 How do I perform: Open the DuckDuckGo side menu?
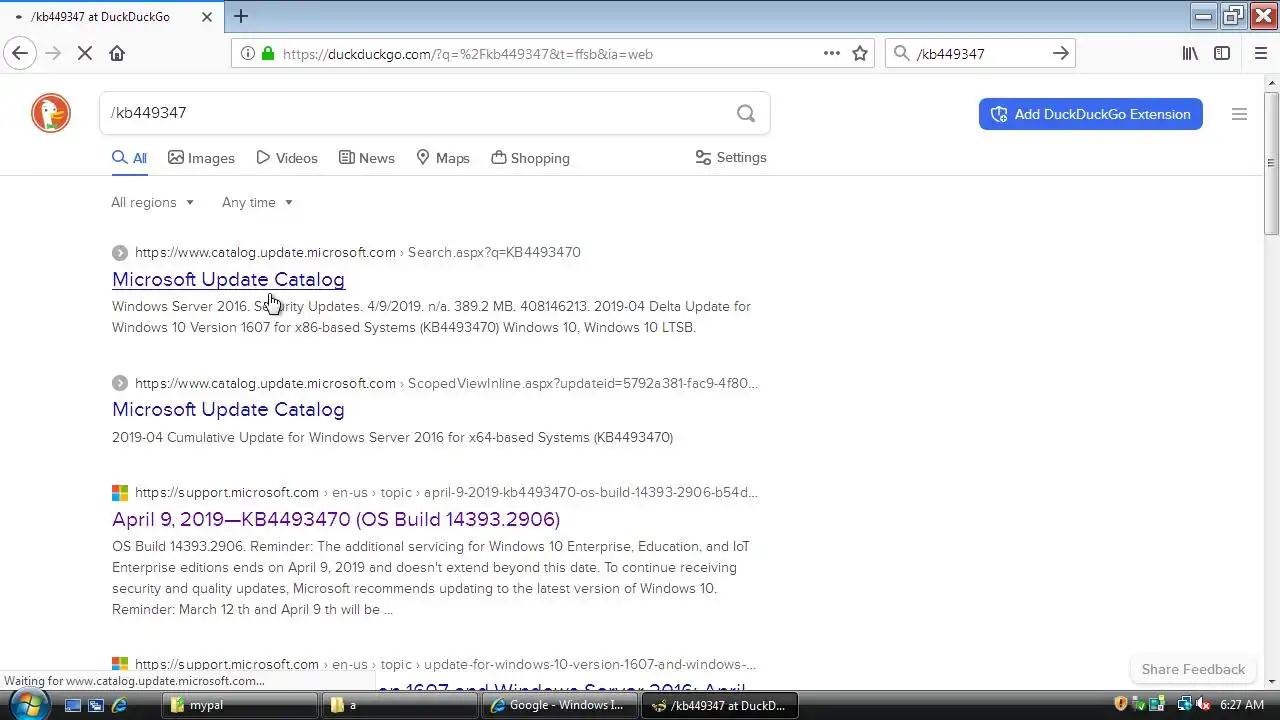click(x=1239, y=114)
